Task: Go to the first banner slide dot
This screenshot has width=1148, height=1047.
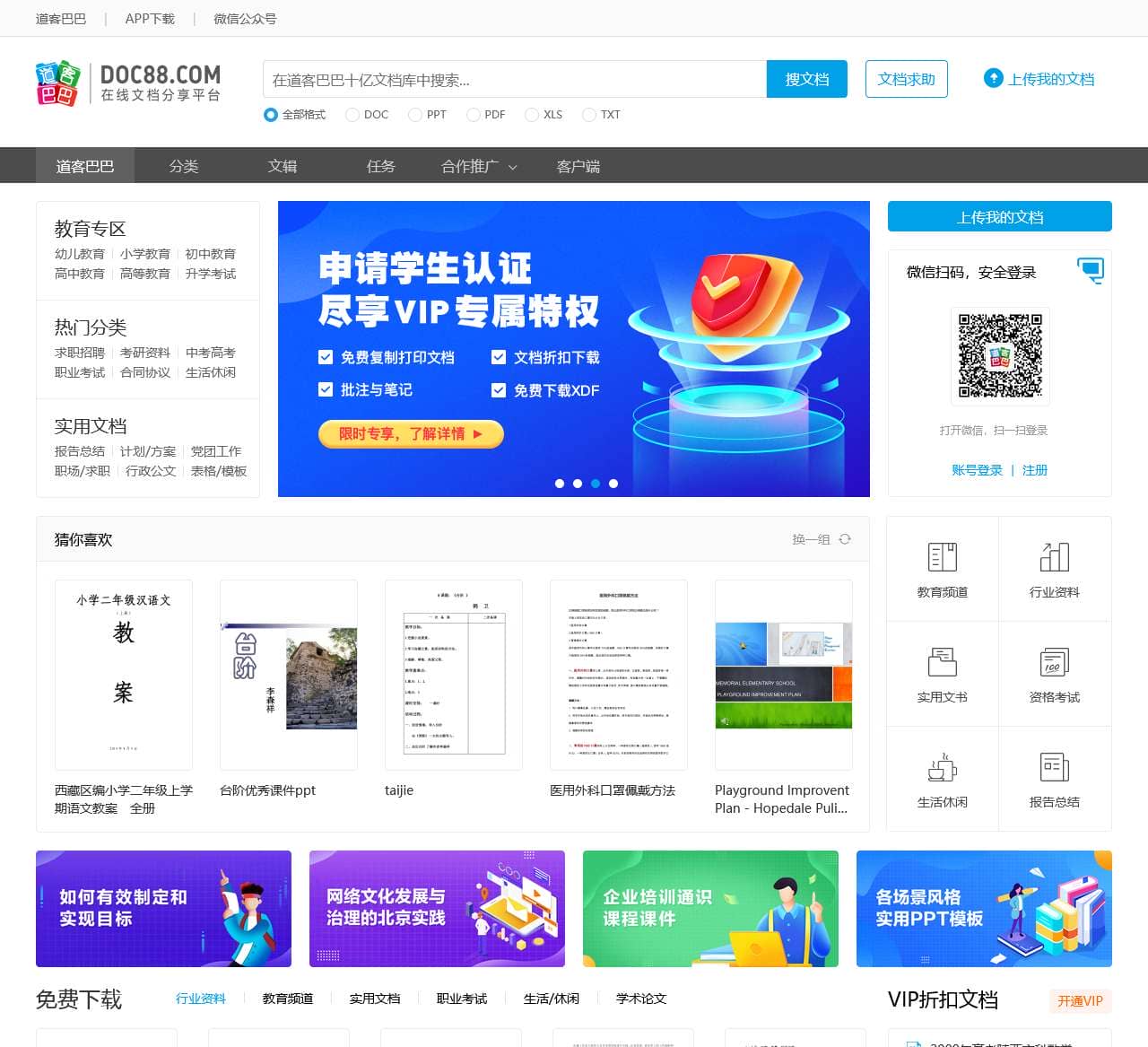Action: pos(560,484)
